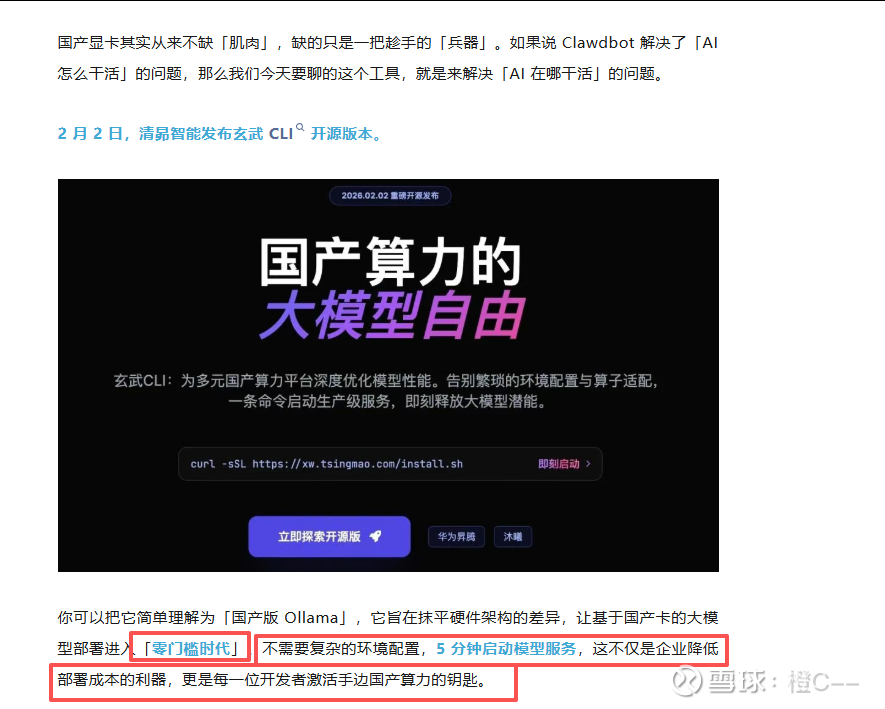Click the 2026.02.02 重磅开源发布 badge
The width and height of the screenshot is (885, 709).
(390, 196)
